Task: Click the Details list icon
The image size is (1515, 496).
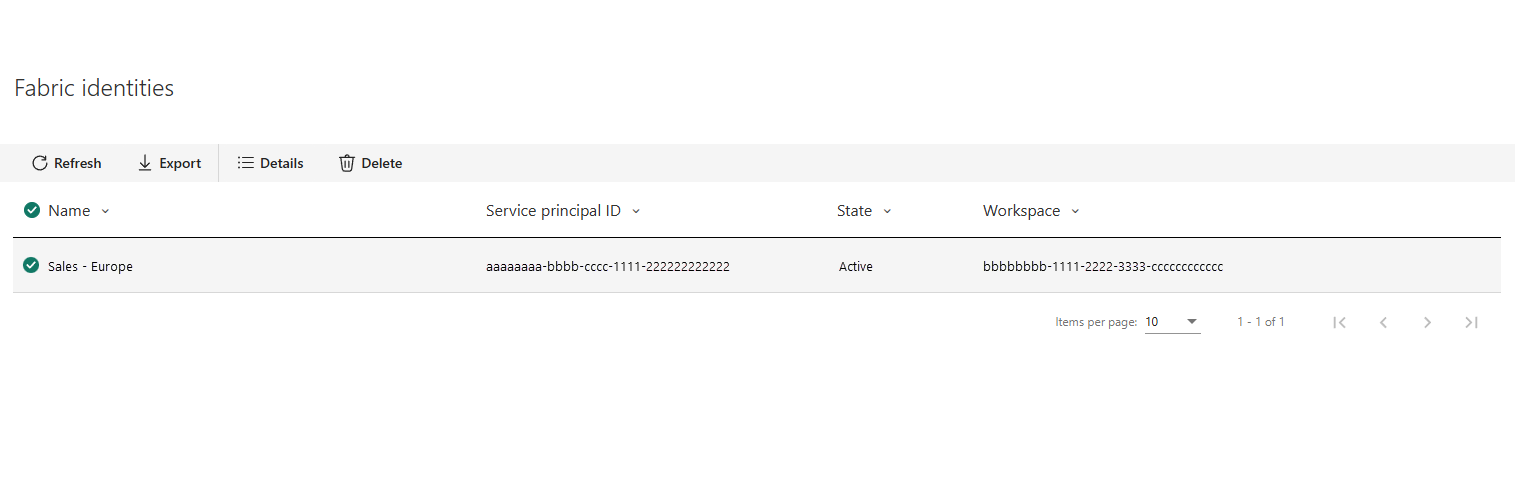Action: click(245, 163)
